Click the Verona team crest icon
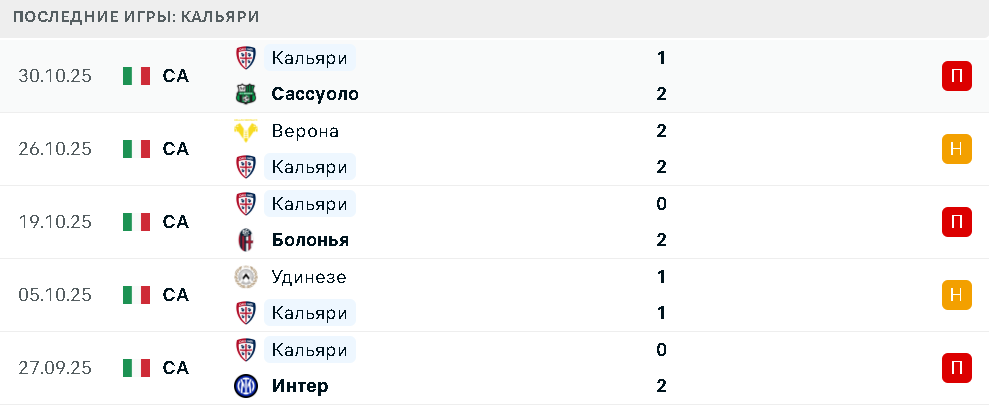This screenshot has height=409, width=989. point(244,131)
